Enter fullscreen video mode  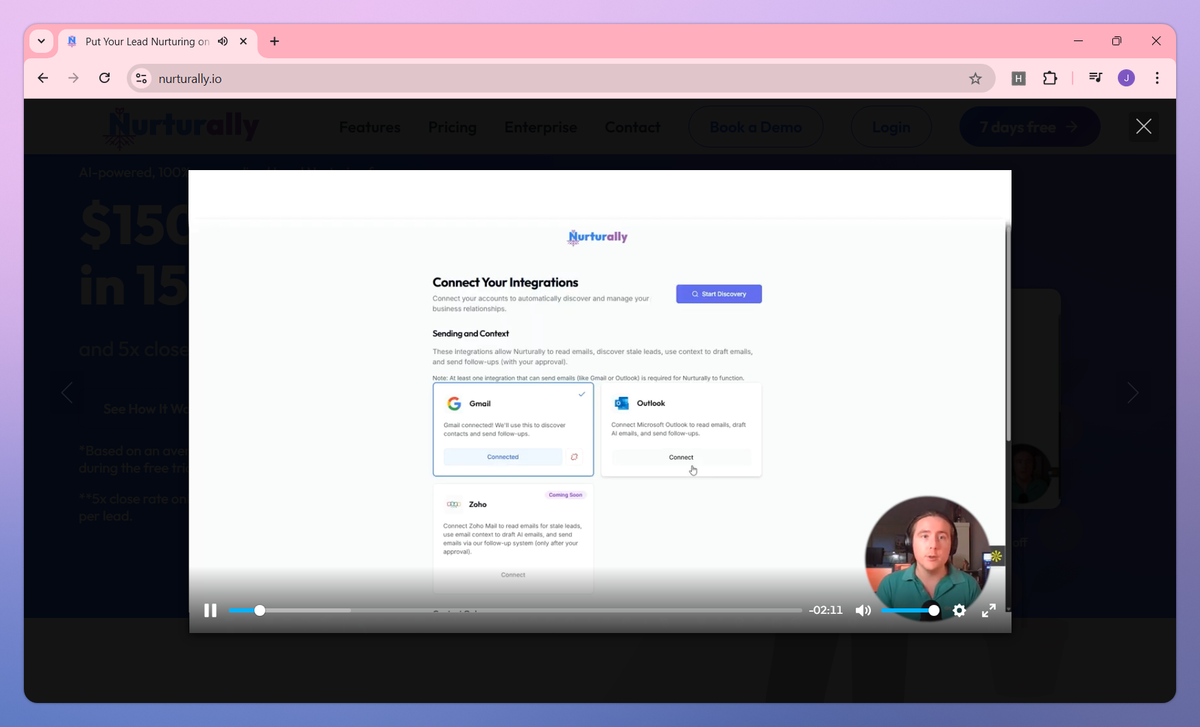click(x=989, y=610)
